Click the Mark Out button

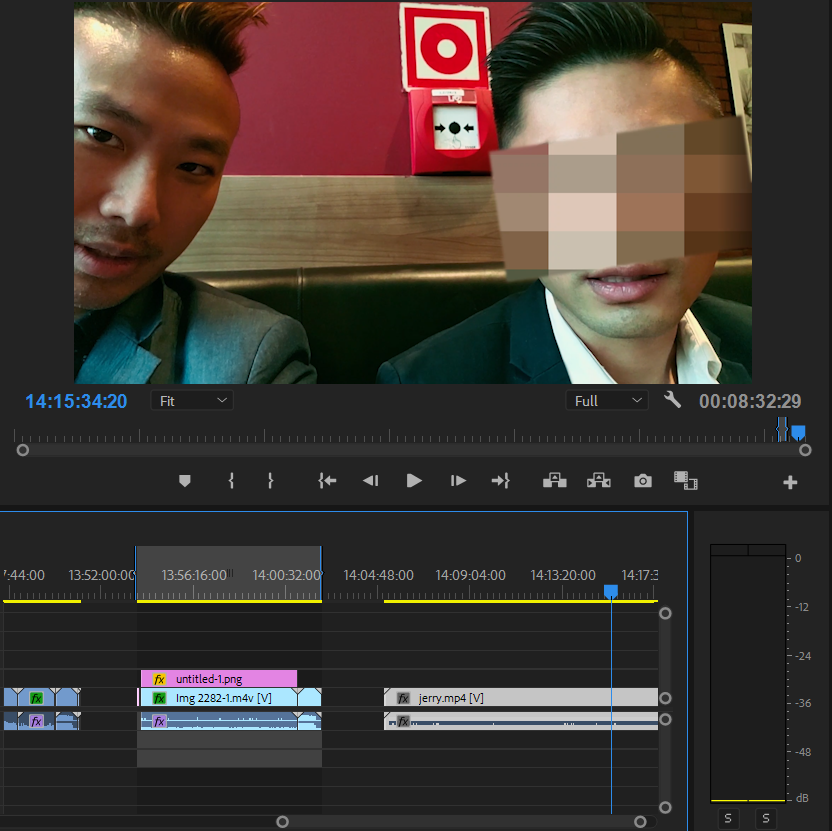pos(270,481)
